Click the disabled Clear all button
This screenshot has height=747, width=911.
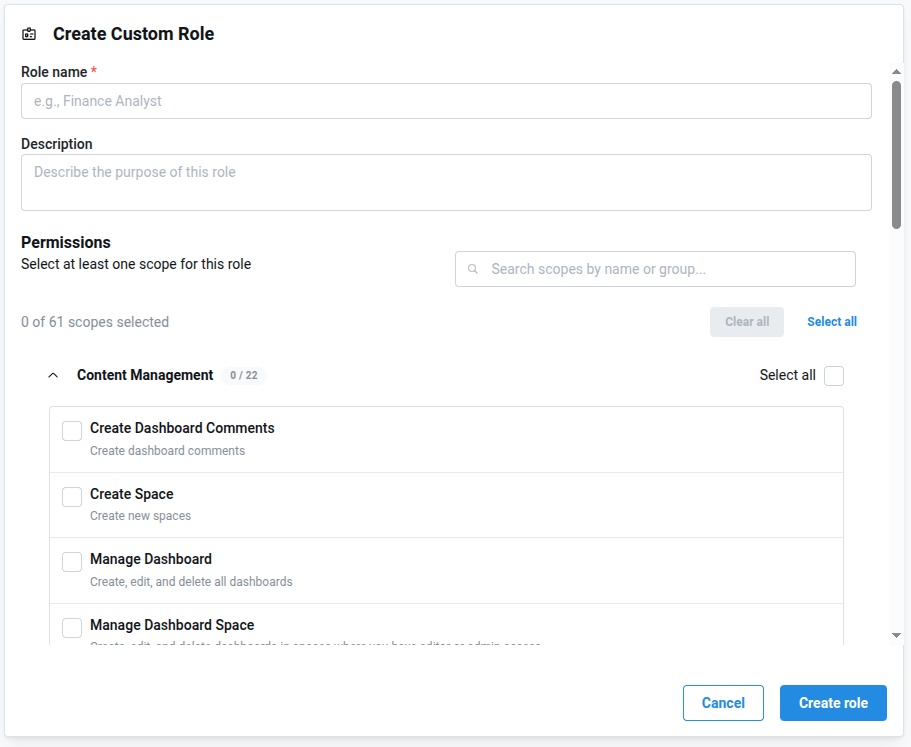point(747,321)
